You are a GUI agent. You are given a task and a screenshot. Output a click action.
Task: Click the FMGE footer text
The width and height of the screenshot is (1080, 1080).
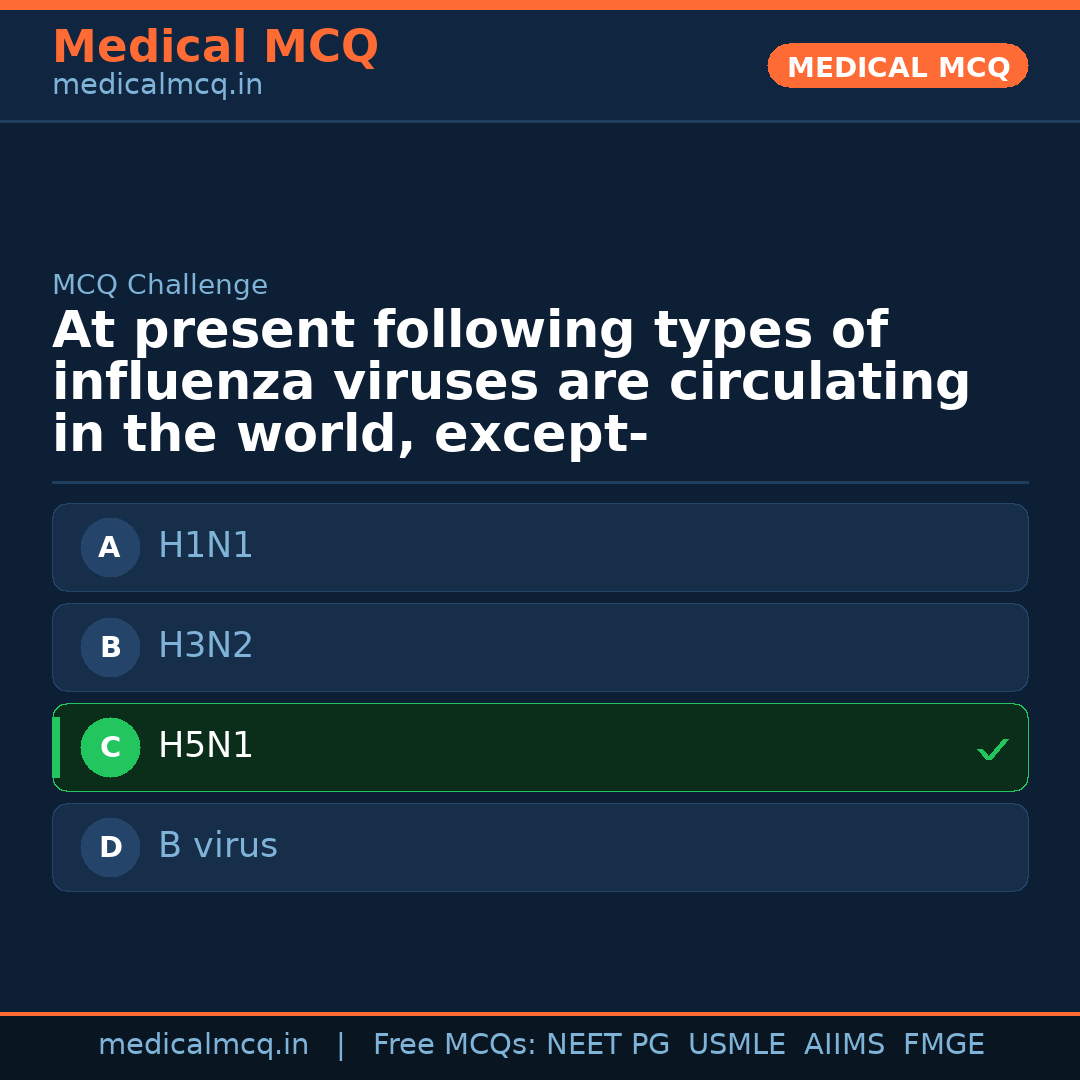coord(943,1045)
